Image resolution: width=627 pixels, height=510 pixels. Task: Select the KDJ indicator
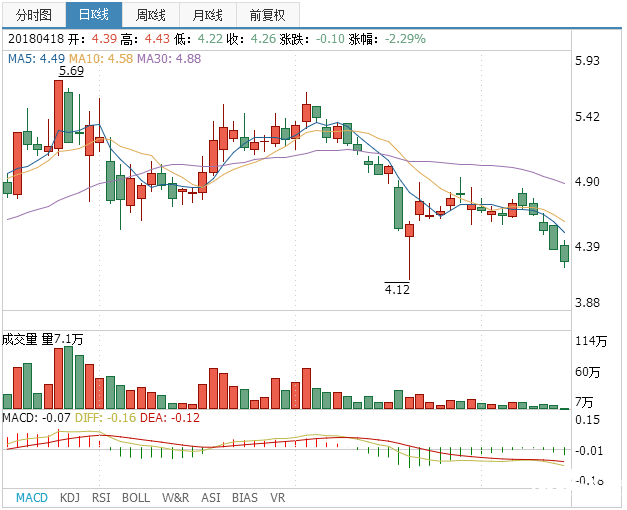70,498
